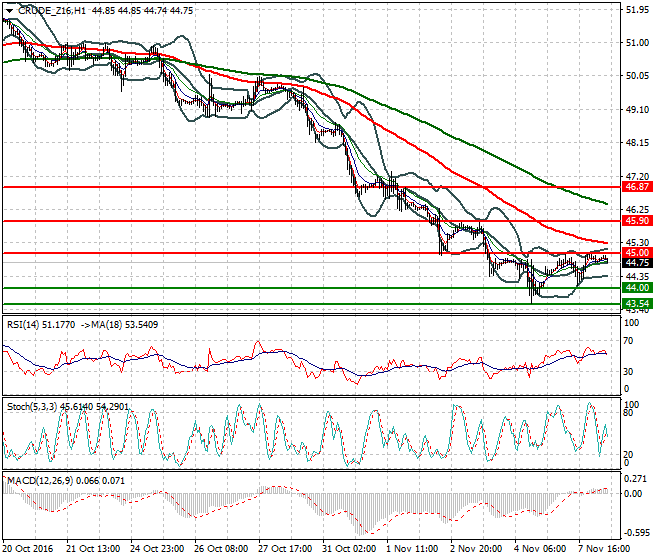Click the 51.00 price scale value
660x560 pixels.
(638, 43)
